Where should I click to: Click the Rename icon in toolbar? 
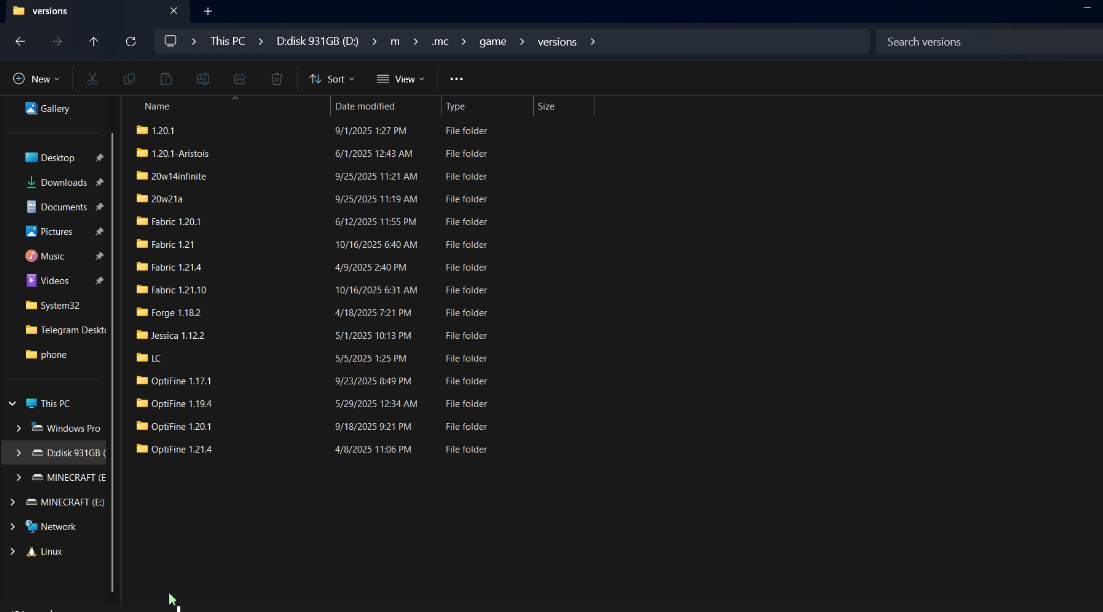click(x=203, y=79)
